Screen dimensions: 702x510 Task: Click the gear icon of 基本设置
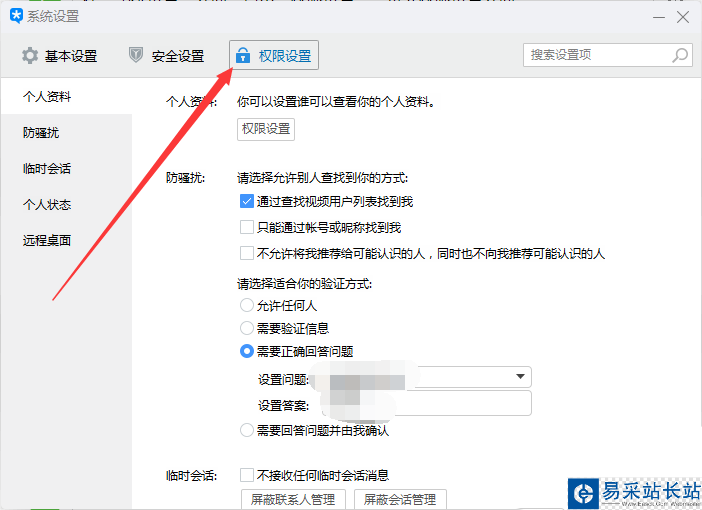point(30,56)
